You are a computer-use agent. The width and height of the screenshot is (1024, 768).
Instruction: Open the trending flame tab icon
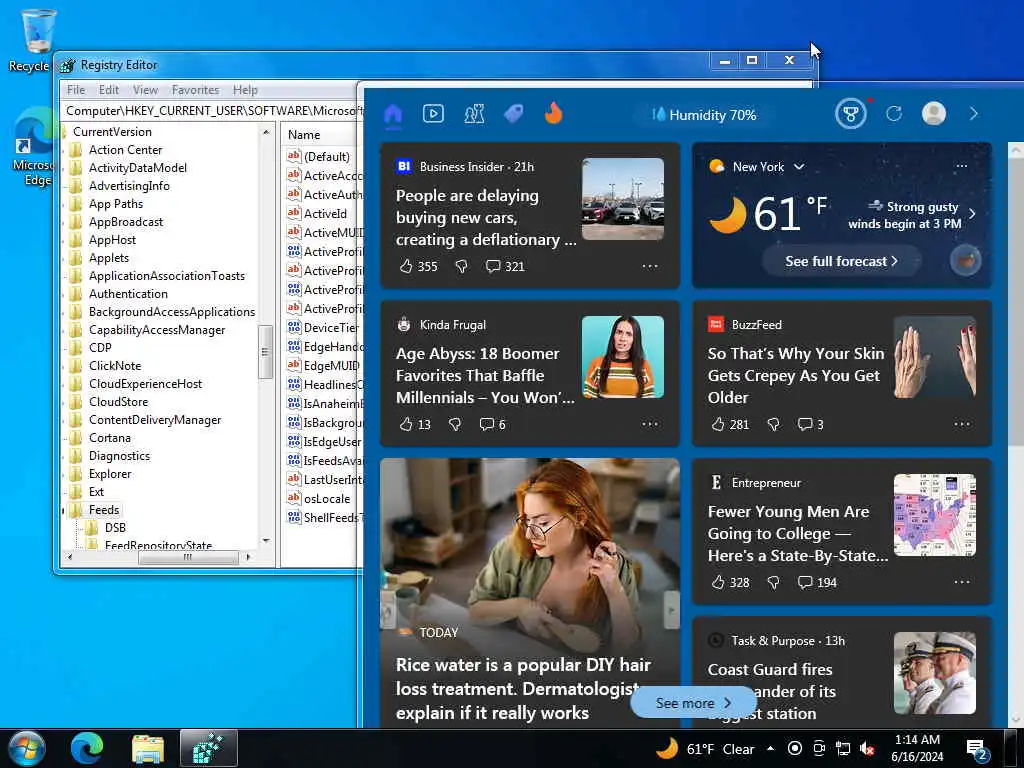(x=553, y=114)
